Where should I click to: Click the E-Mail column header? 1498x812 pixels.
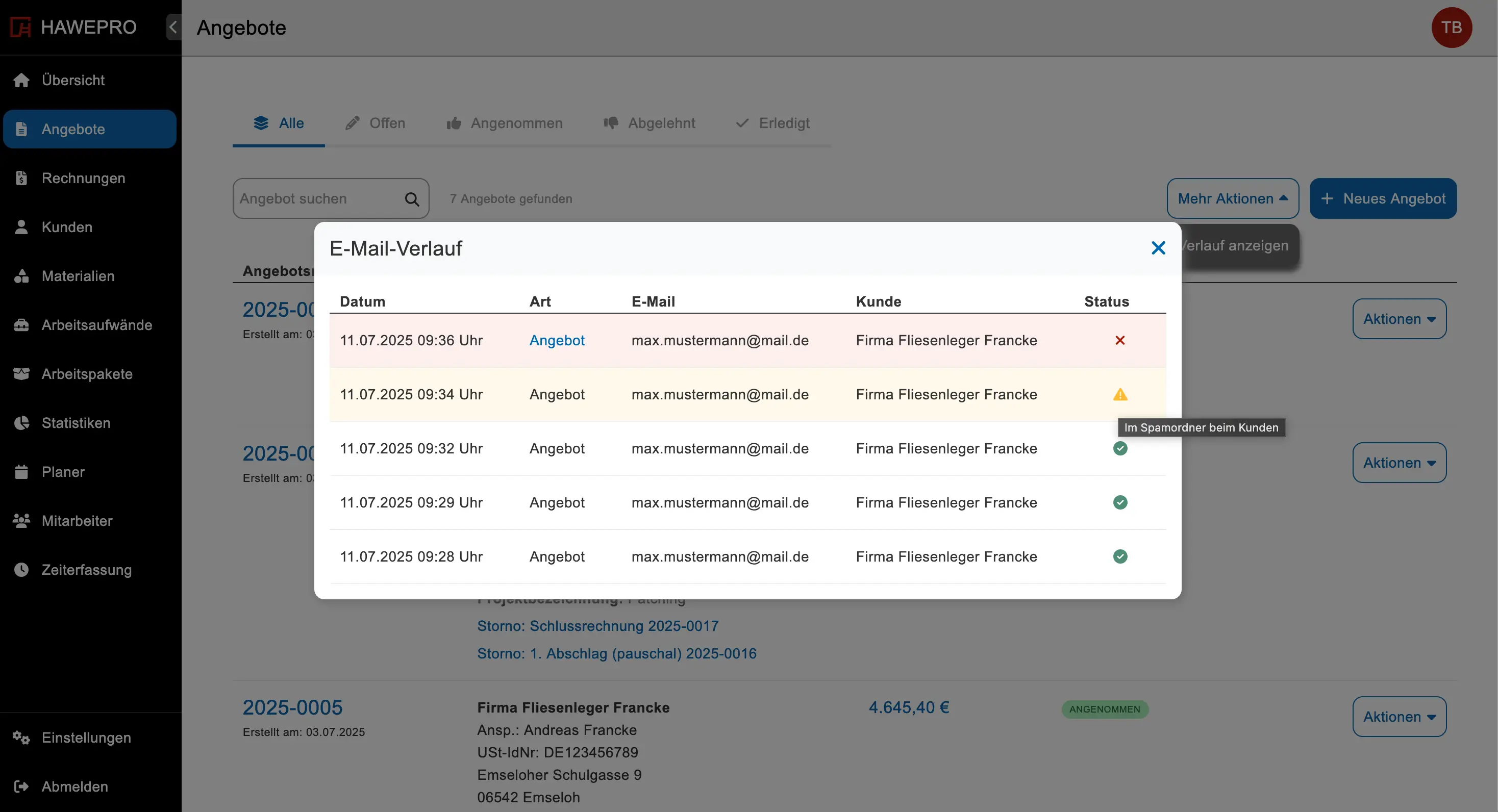click(653, 301)
